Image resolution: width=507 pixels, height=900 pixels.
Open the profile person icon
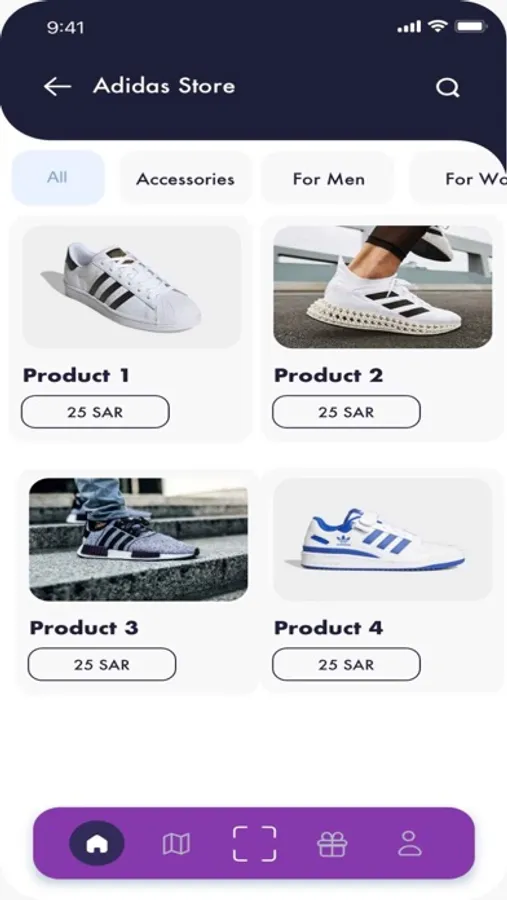pyautogui.click(x=410, y=843)
